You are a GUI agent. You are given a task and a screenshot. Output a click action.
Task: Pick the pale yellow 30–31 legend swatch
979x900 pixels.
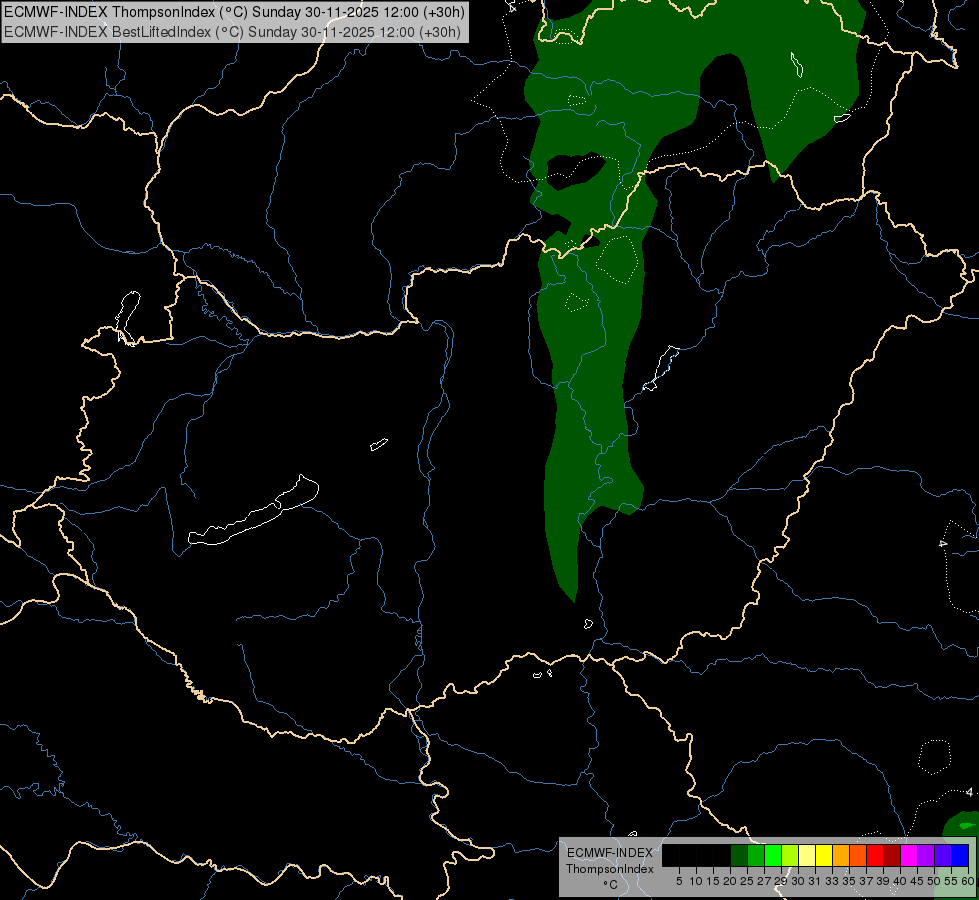tap(807, 855)
